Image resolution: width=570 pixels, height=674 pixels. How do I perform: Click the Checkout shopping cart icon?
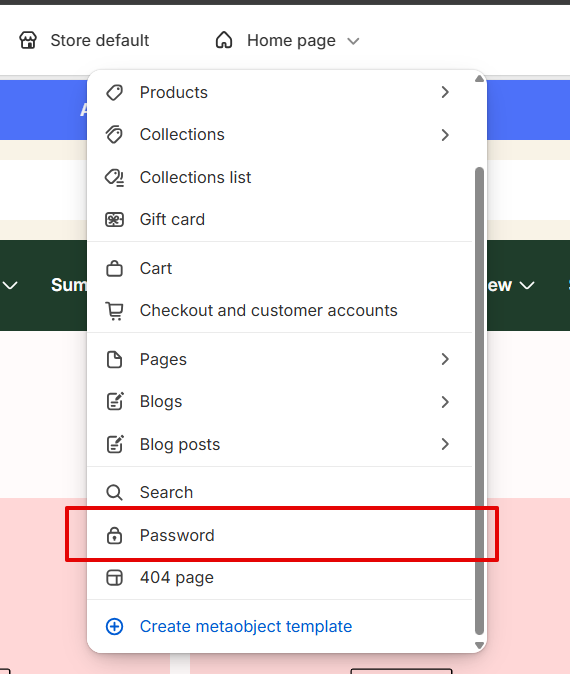coord(114,311)
